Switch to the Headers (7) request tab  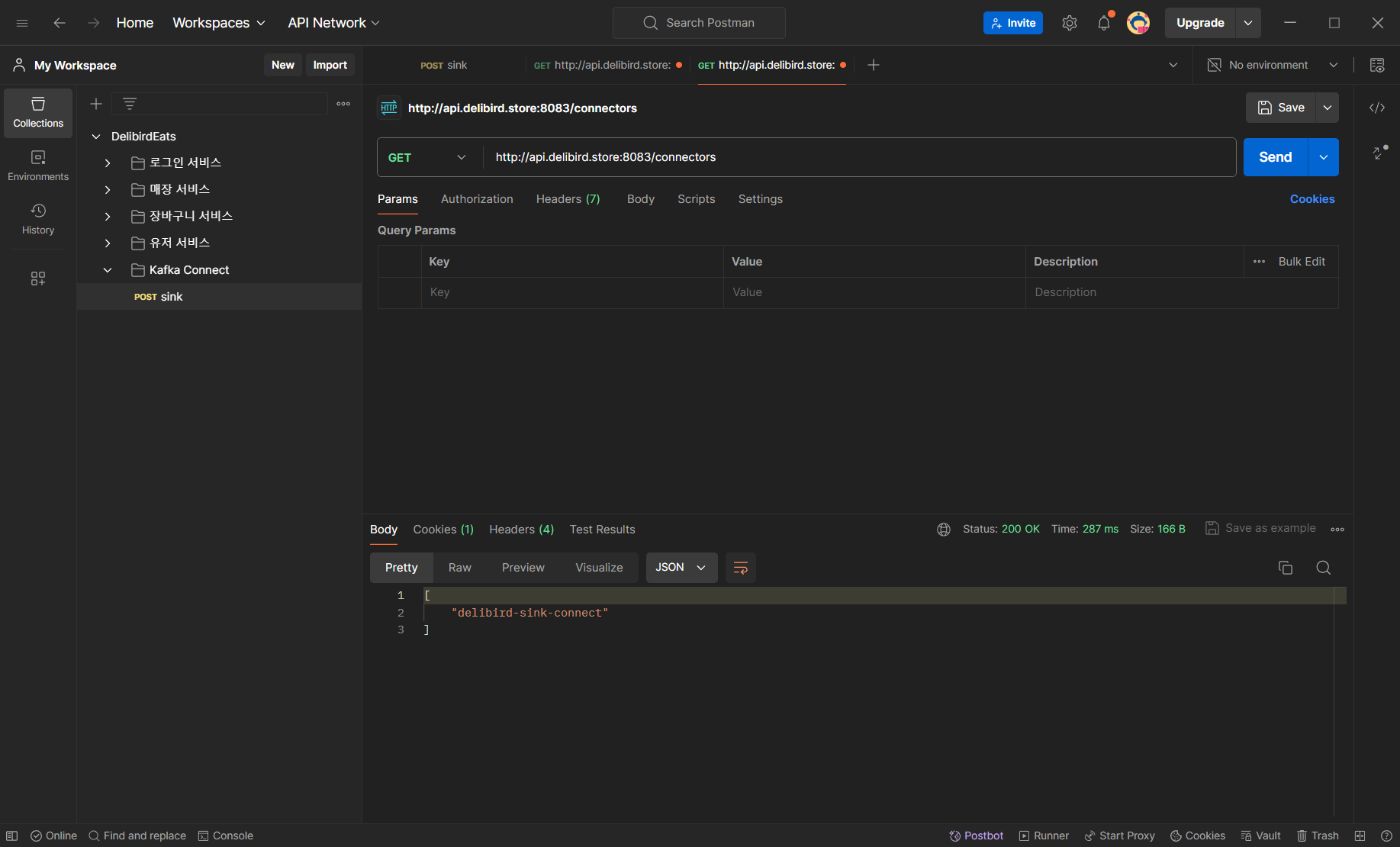pos(568,199)
